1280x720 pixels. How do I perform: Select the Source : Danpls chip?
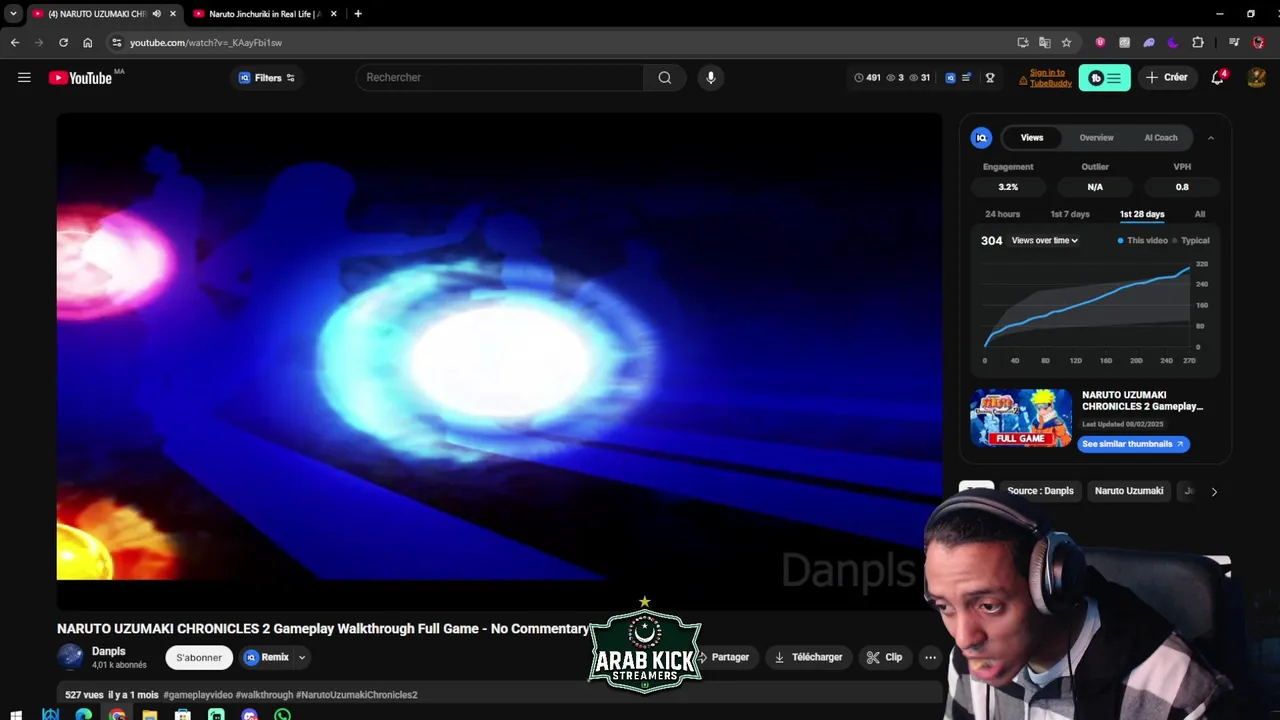pos(1040,491)
